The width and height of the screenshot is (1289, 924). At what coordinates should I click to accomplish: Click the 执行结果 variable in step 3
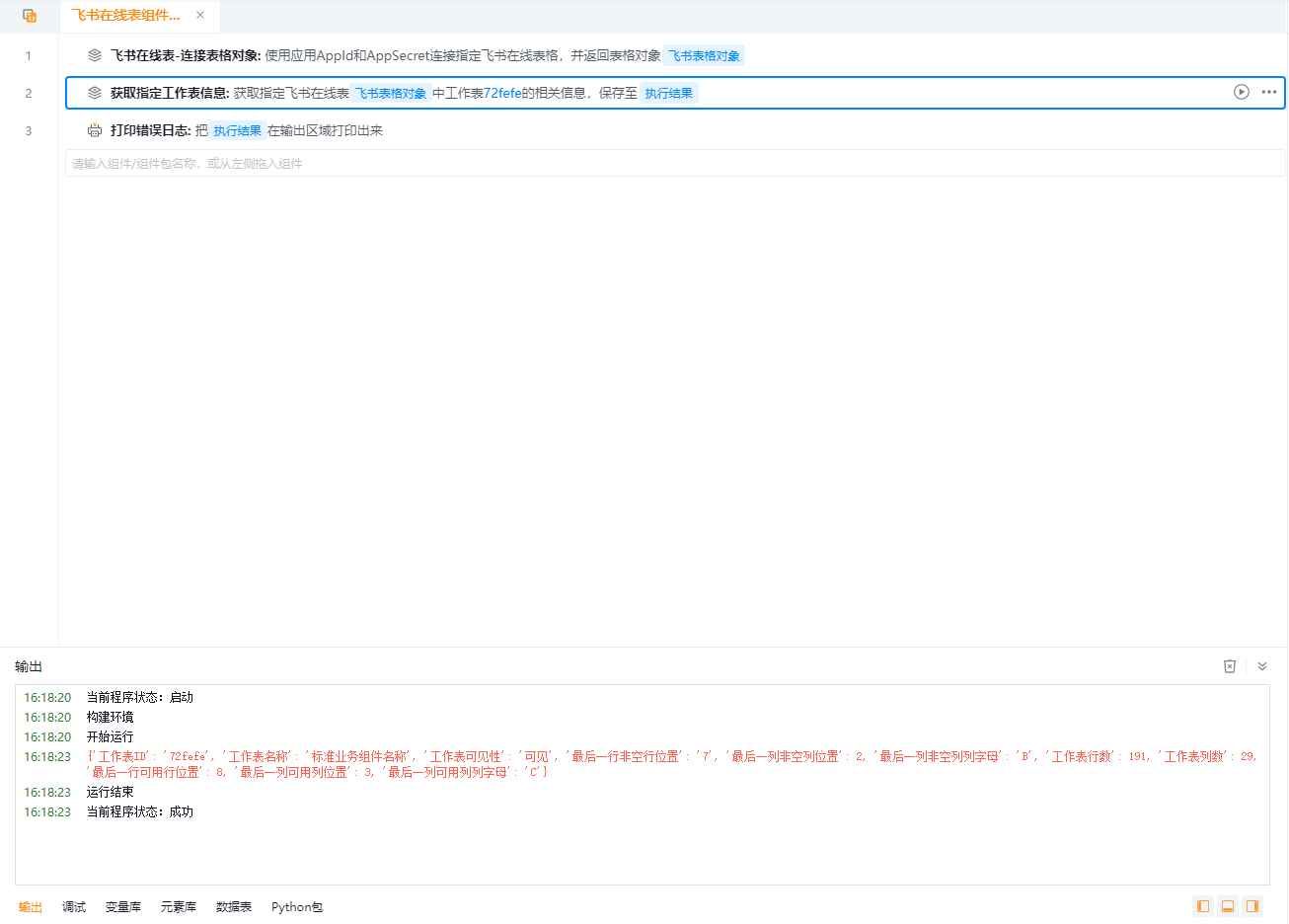point(238,130)
